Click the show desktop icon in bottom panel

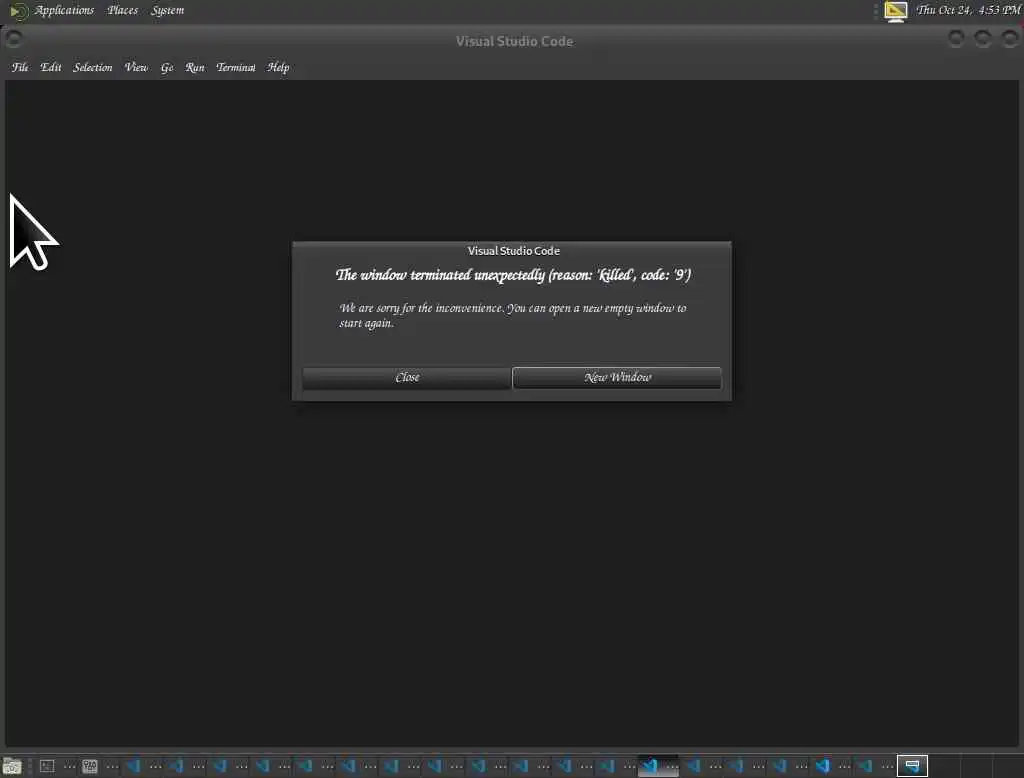(x=12, y=766)
